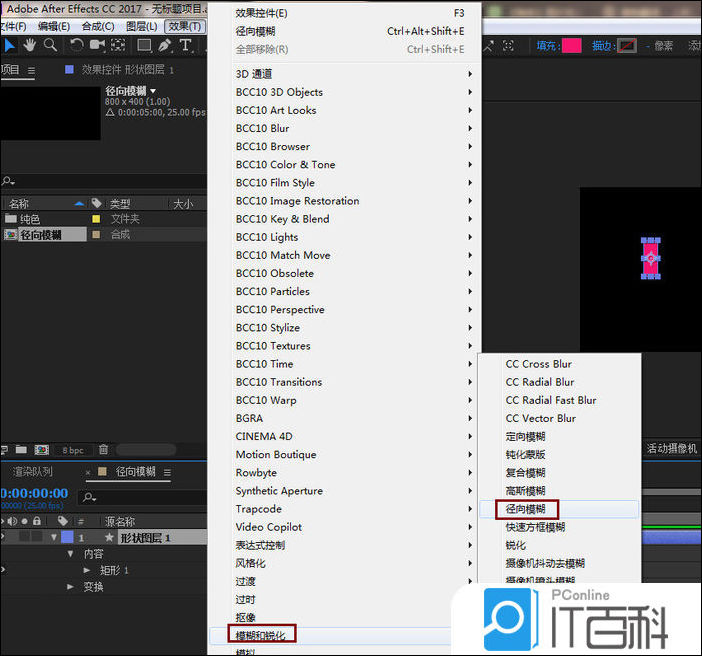Select the Selection arrow tool
The width and height of the screenshot is (702, 656).
point(9,45)
